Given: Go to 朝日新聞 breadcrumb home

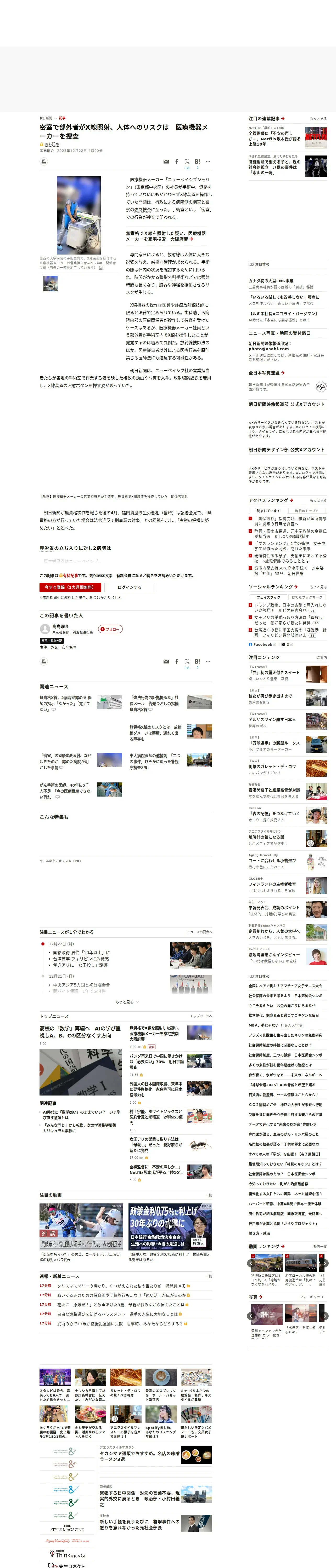Looking at the screenshot, I should coord(46,118).
